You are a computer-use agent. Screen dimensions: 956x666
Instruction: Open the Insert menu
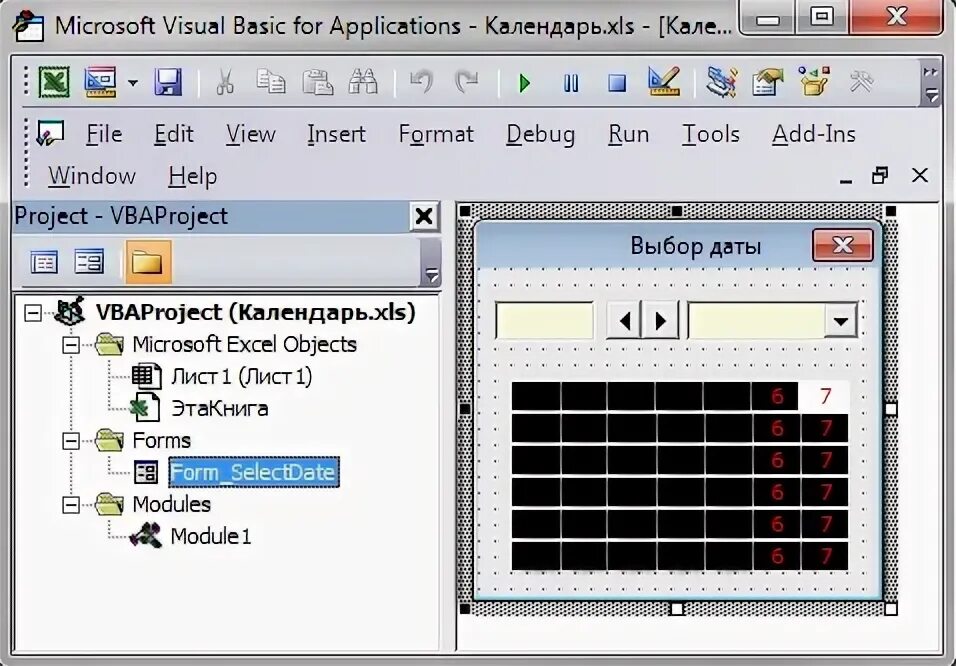(337, 134)
